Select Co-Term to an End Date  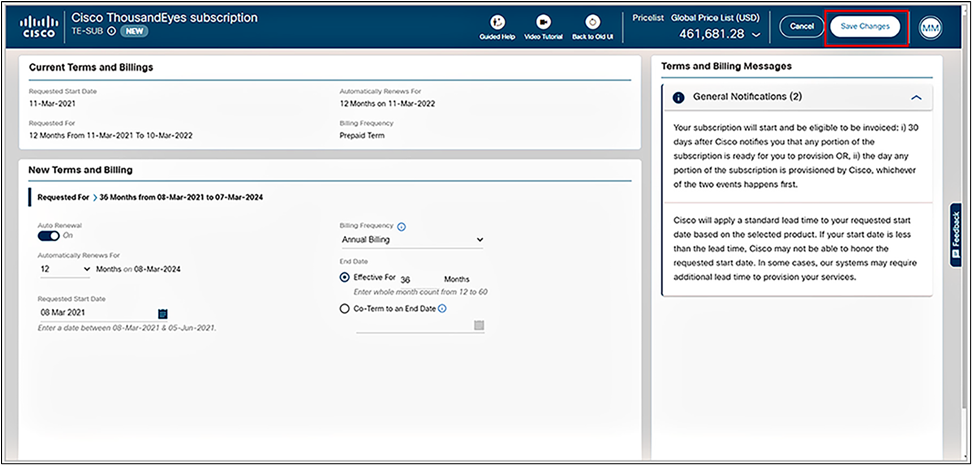coord(345,309)
